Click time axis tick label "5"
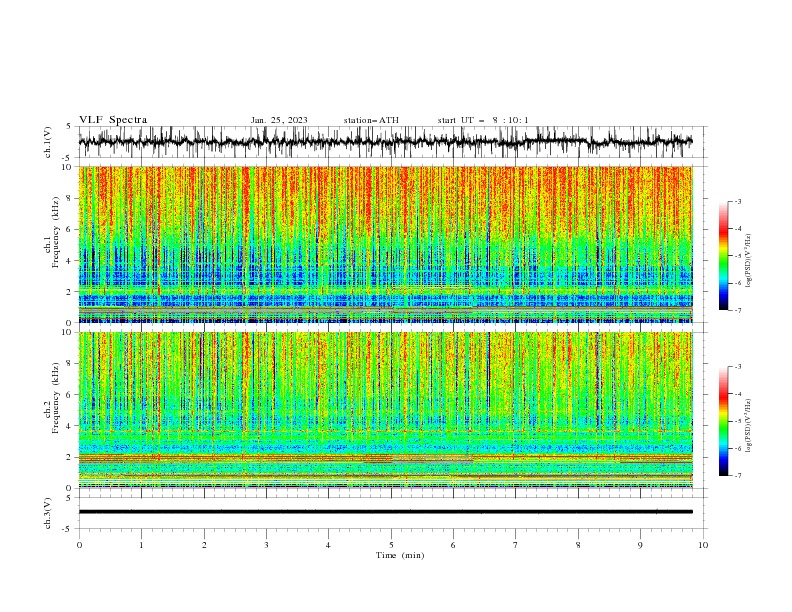Viewport: 792px width, 612px height. click(391, 545)
